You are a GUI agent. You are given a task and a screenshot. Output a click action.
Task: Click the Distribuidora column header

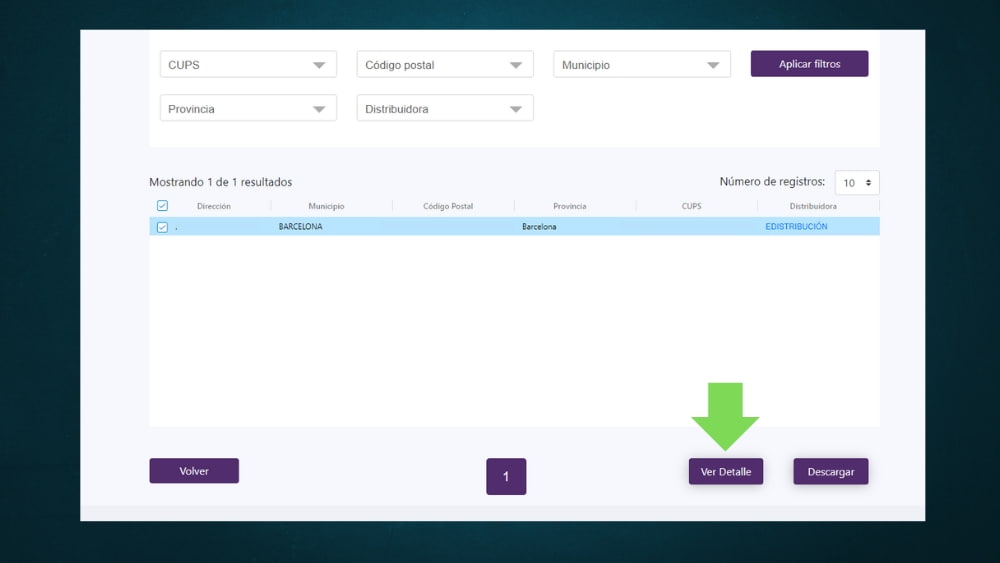(x=813, y=206)
